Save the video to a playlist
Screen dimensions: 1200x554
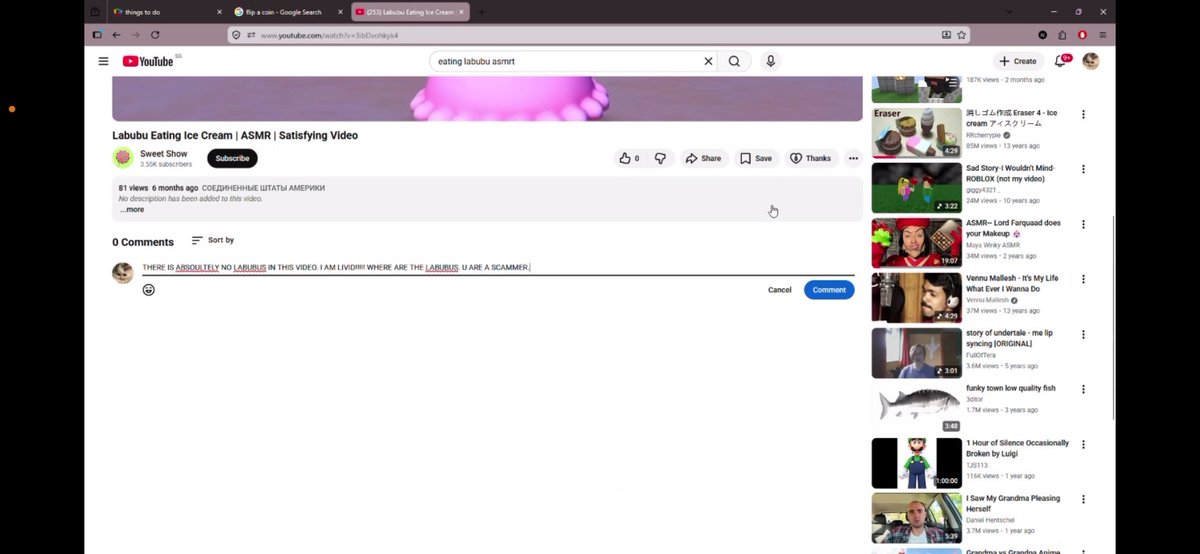pos(756,158)
